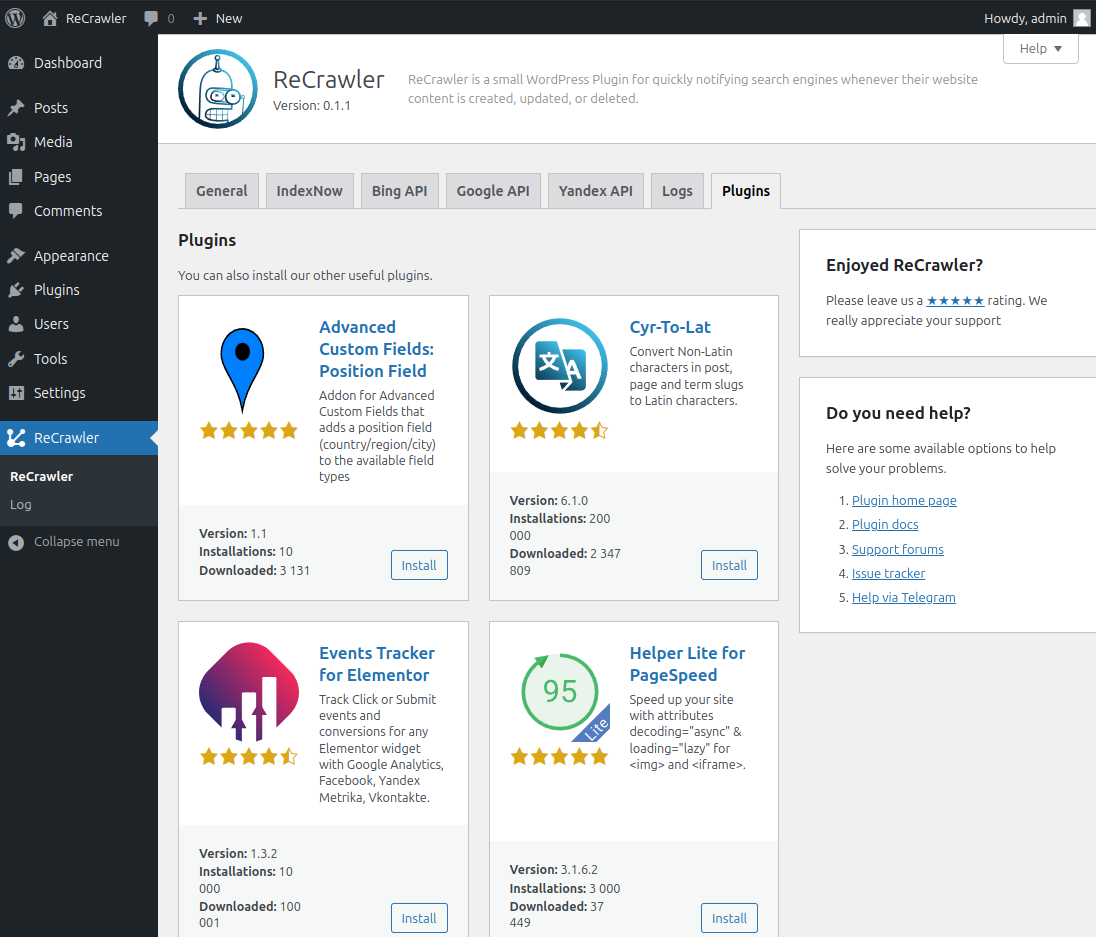Switch to the IndexNow tab

coord(310,191)
